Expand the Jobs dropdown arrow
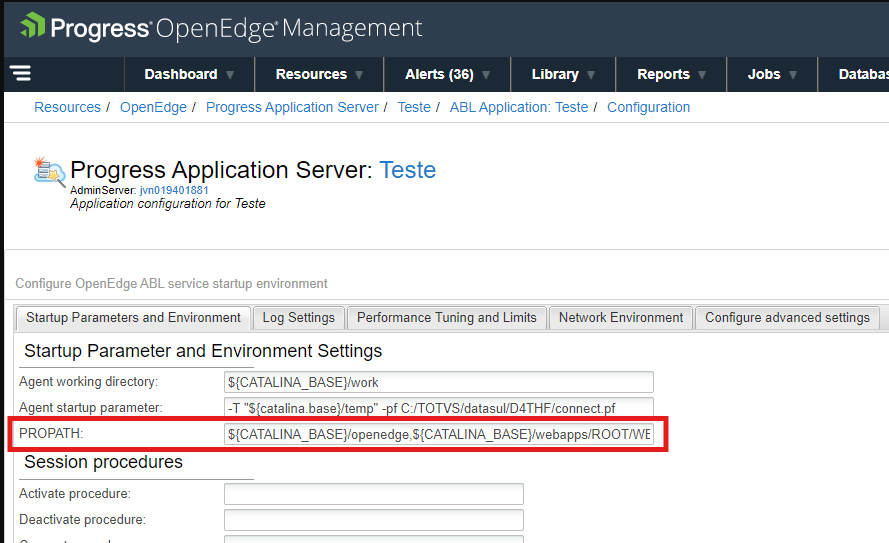The image size is (889, 543). [x=793, y=75]
